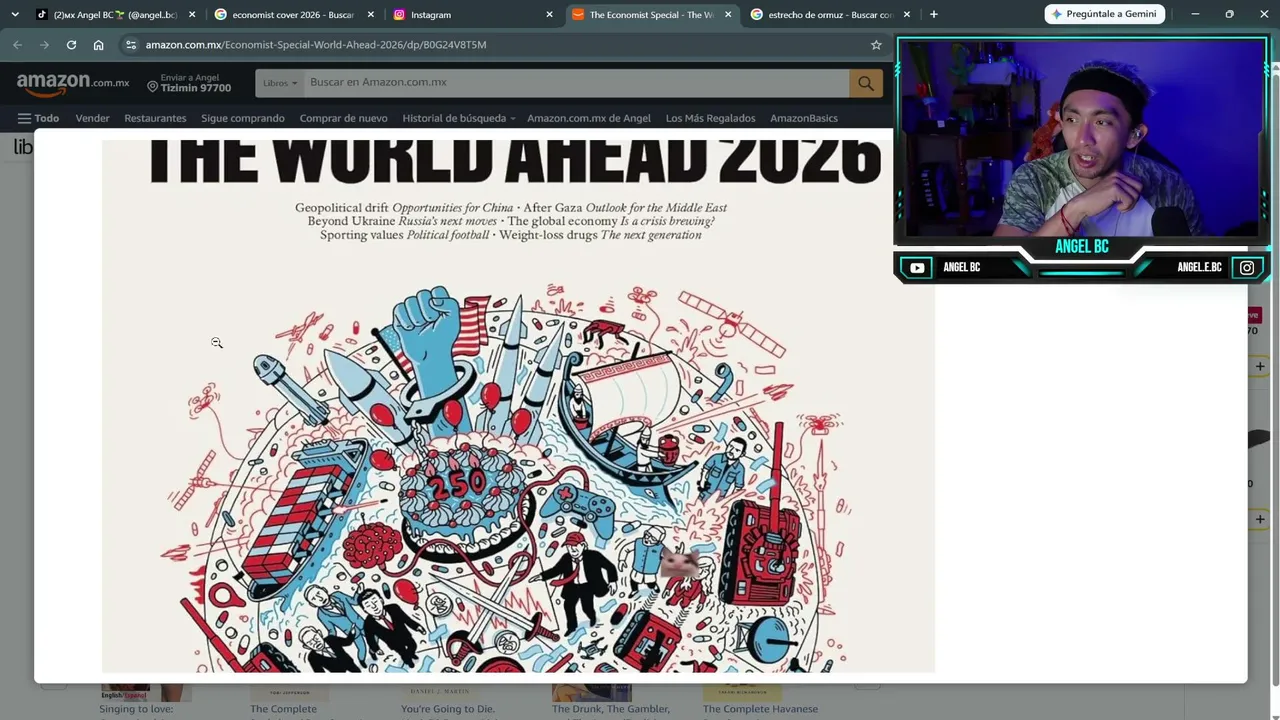Bookmark this page with the star
Viewport: 1280px width, 720px height.
(876, 45)
